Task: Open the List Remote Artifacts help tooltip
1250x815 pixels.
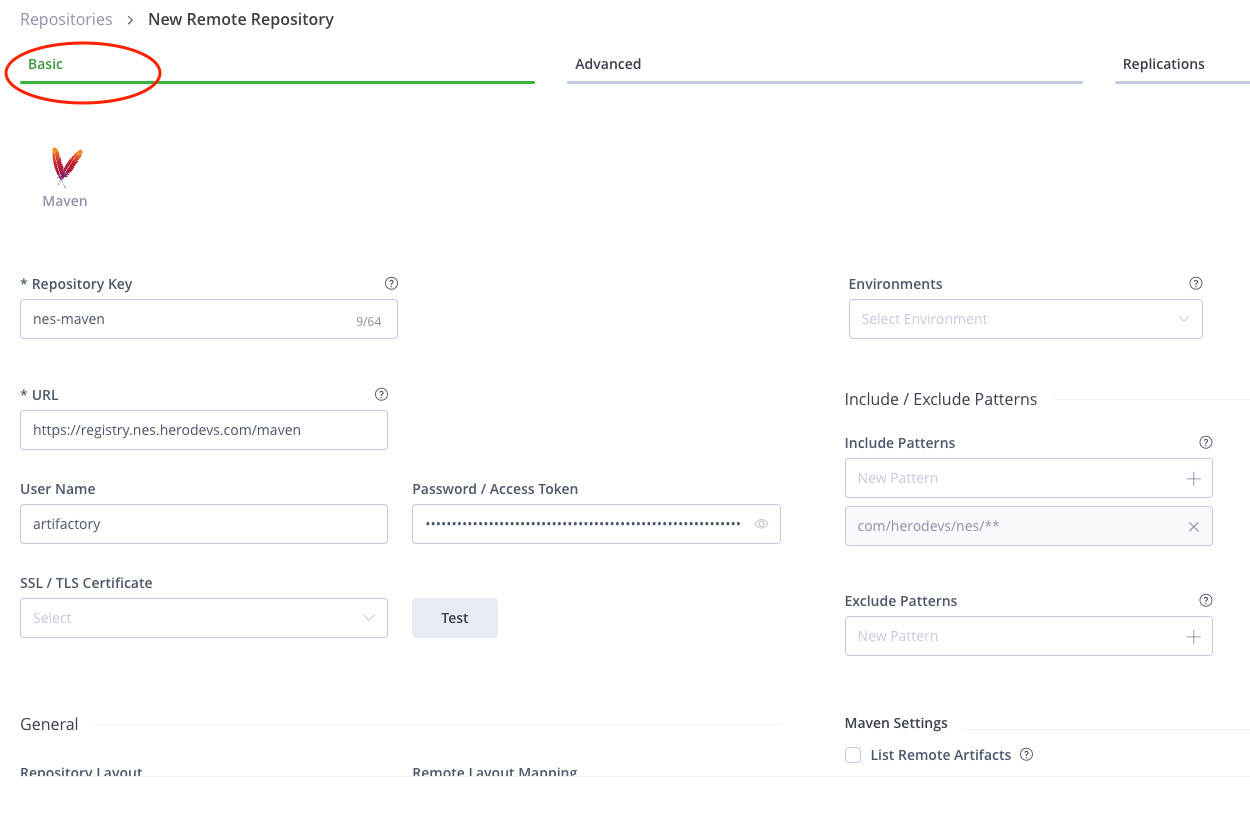Action: coord(1026,754)
